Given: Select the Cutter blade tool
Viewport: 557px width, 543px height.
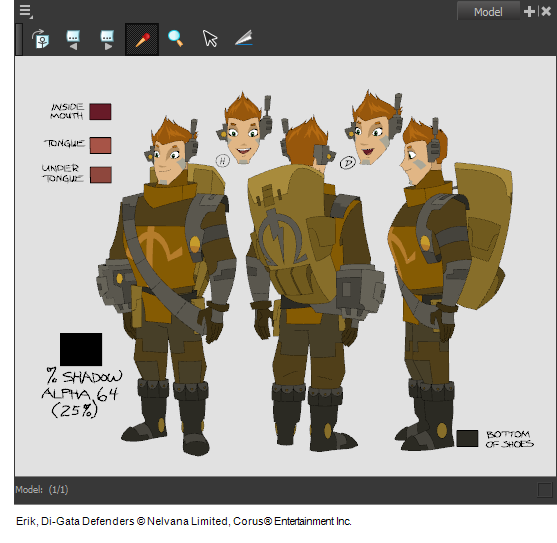Looking at the screenshot, I should [244, 38].
